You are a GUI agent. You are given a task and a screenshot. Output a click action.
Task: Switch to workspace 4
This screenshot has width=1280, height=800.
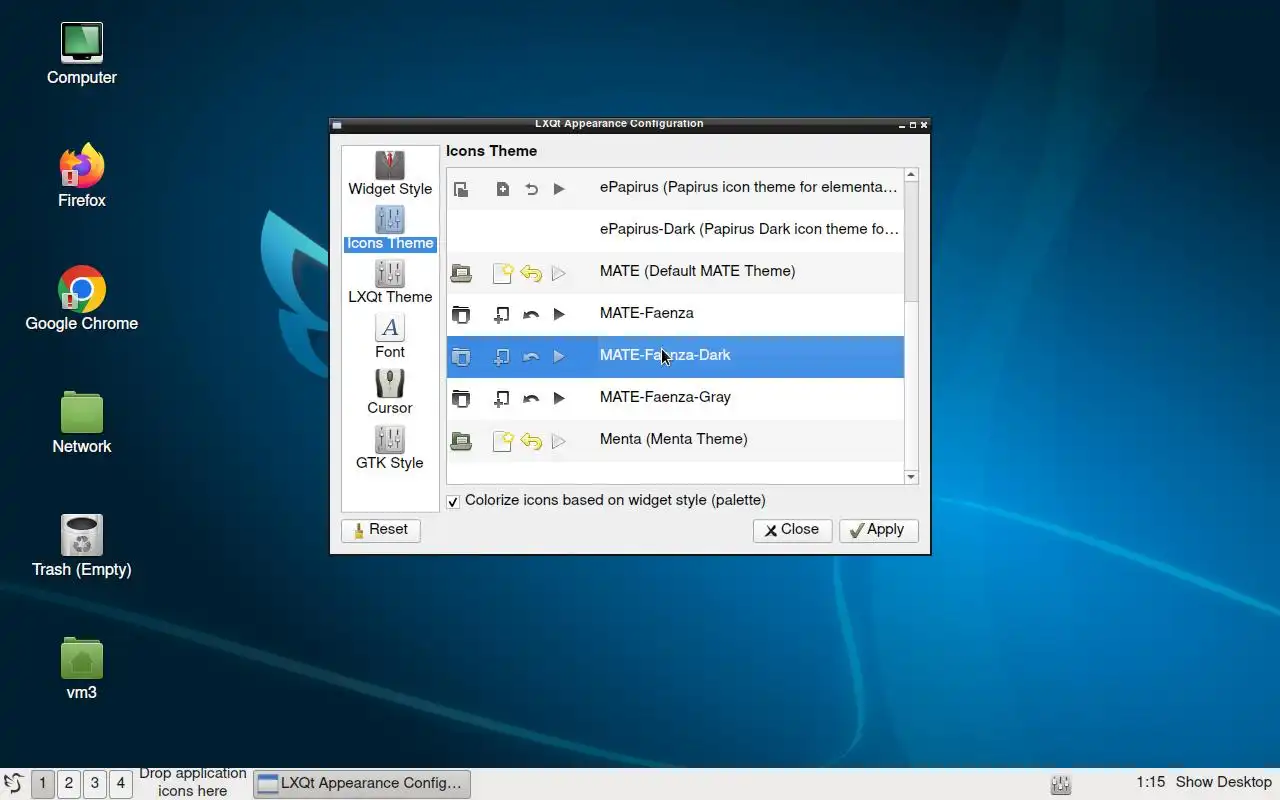click(x=121, y=783)
